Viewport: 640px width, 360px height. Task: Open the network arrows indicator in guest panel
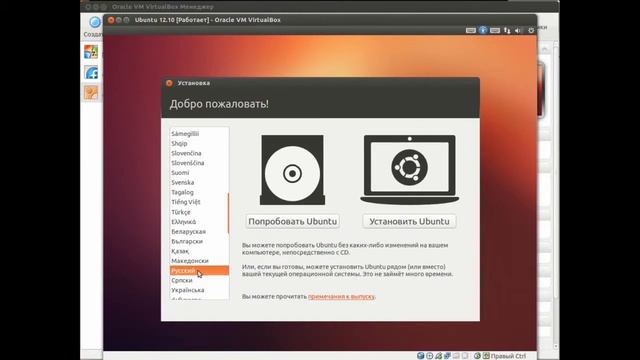(x=507, y=30)
